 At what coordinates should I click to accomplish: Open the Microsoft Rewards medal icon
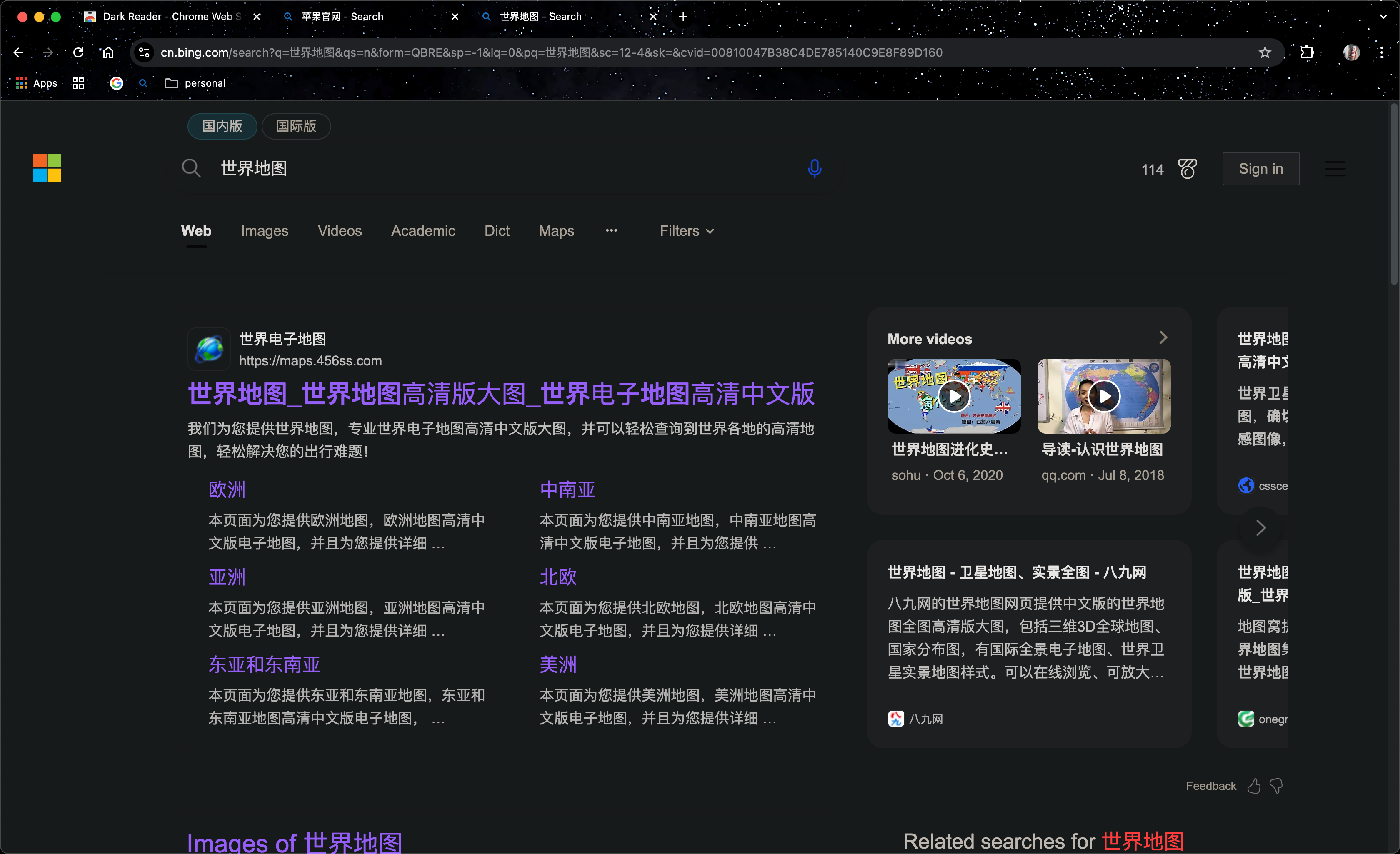[1187, 169]
